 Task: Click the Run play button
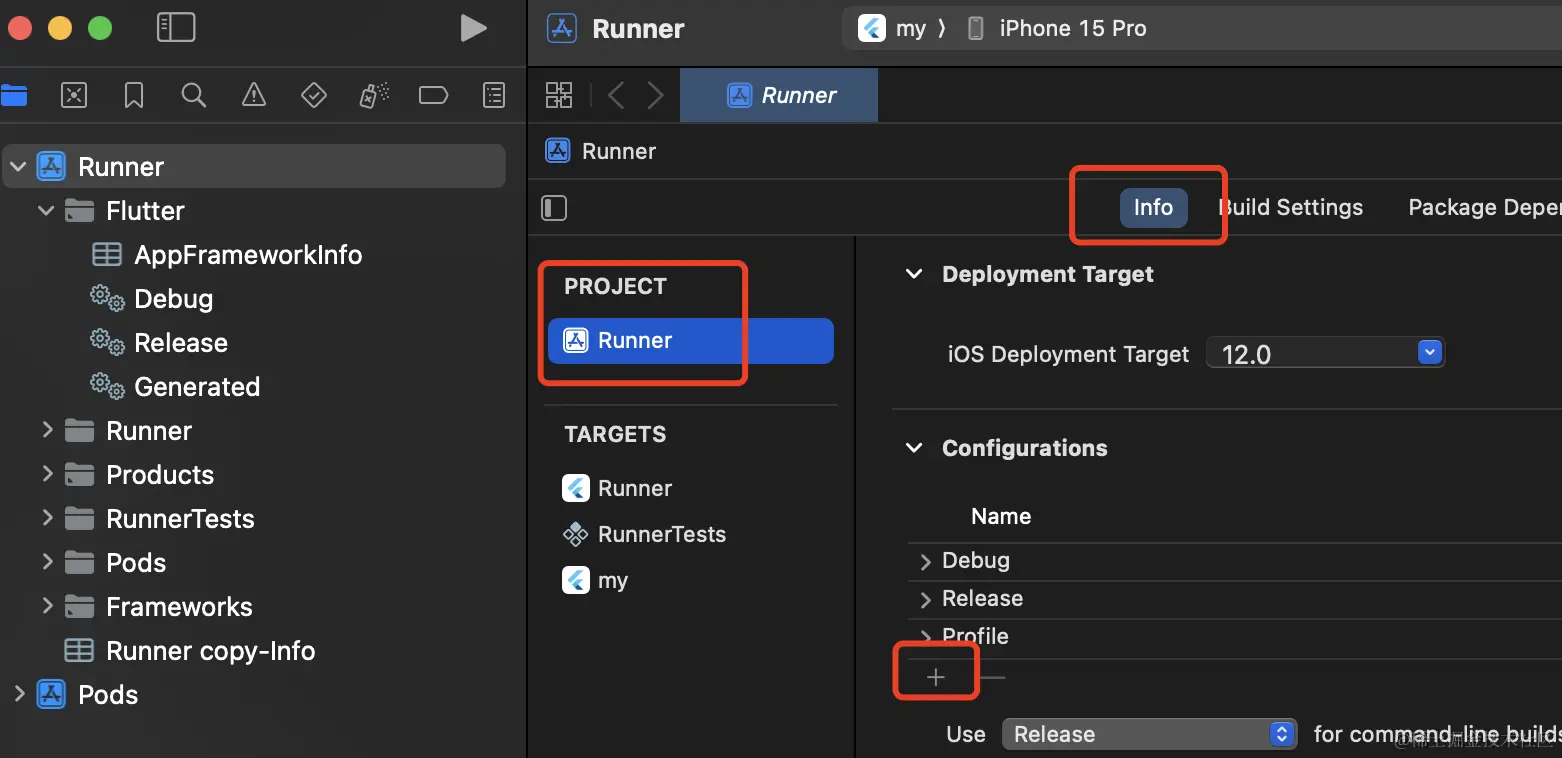coord(473,28)
